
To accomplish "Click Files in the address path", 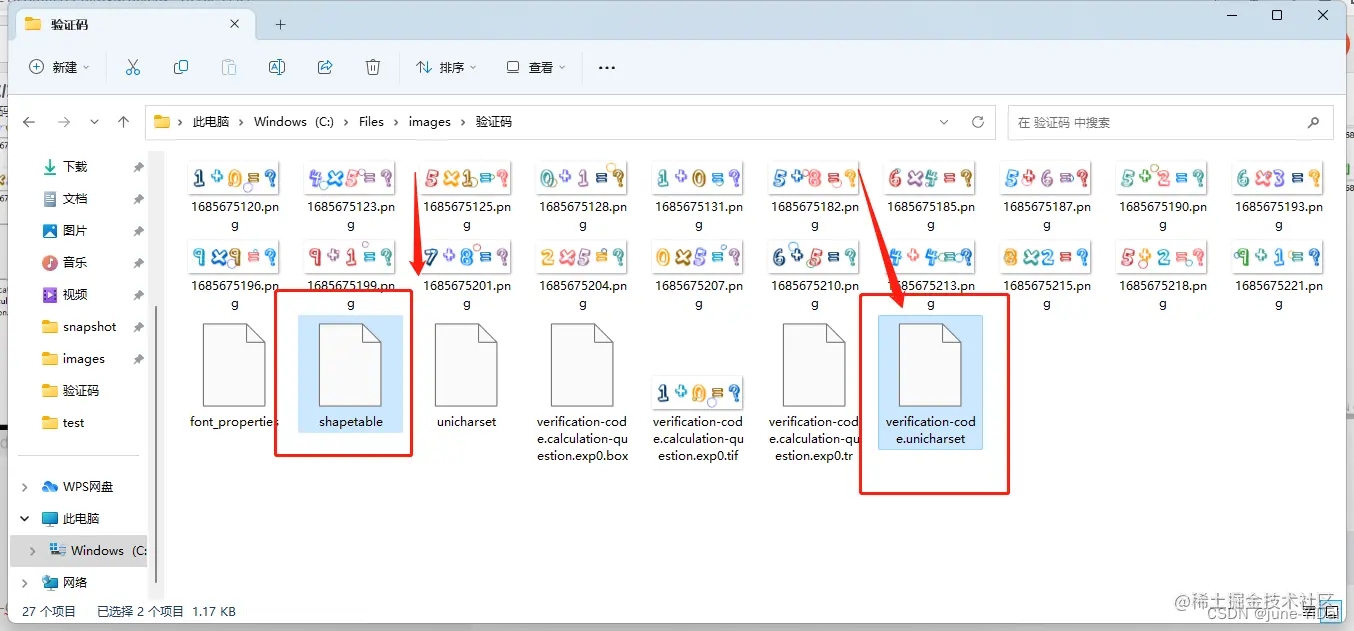I will 371,122.
